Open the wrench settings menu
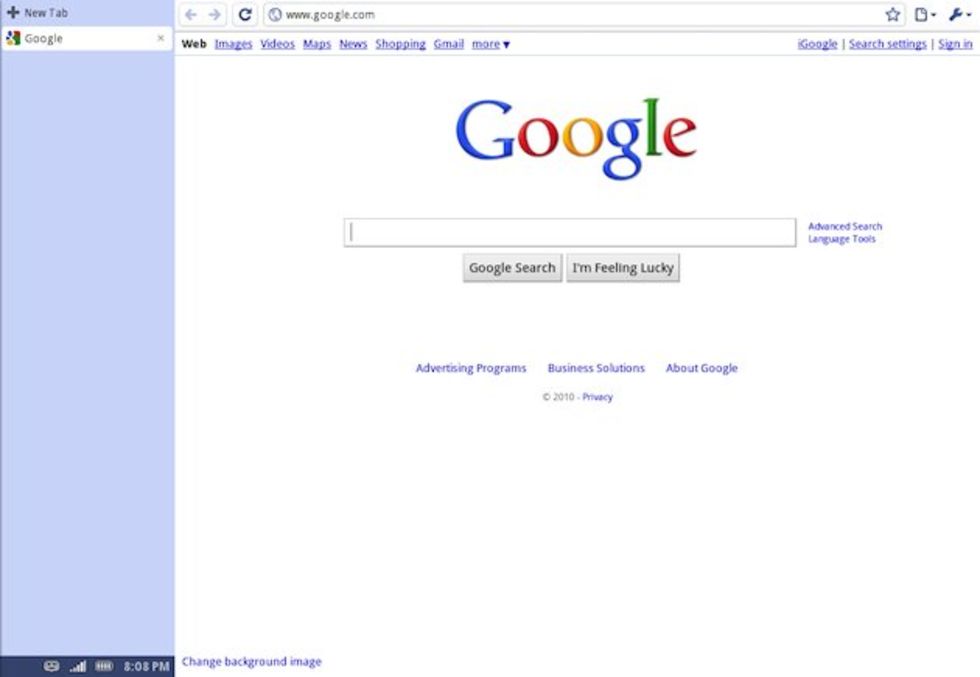The image size is (980, 677). pyautogui.click(x=959, y=14)
